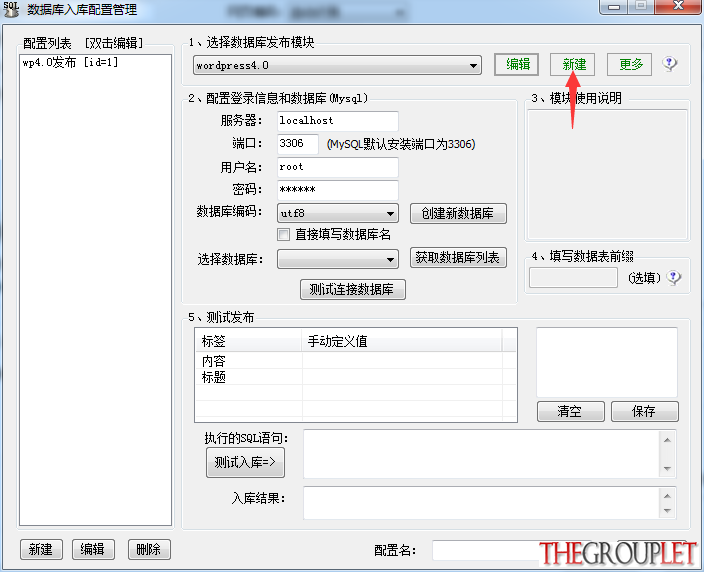Click the 执行的SQL语句 text area
Viewport: 704px width, 572px height.
481,454
